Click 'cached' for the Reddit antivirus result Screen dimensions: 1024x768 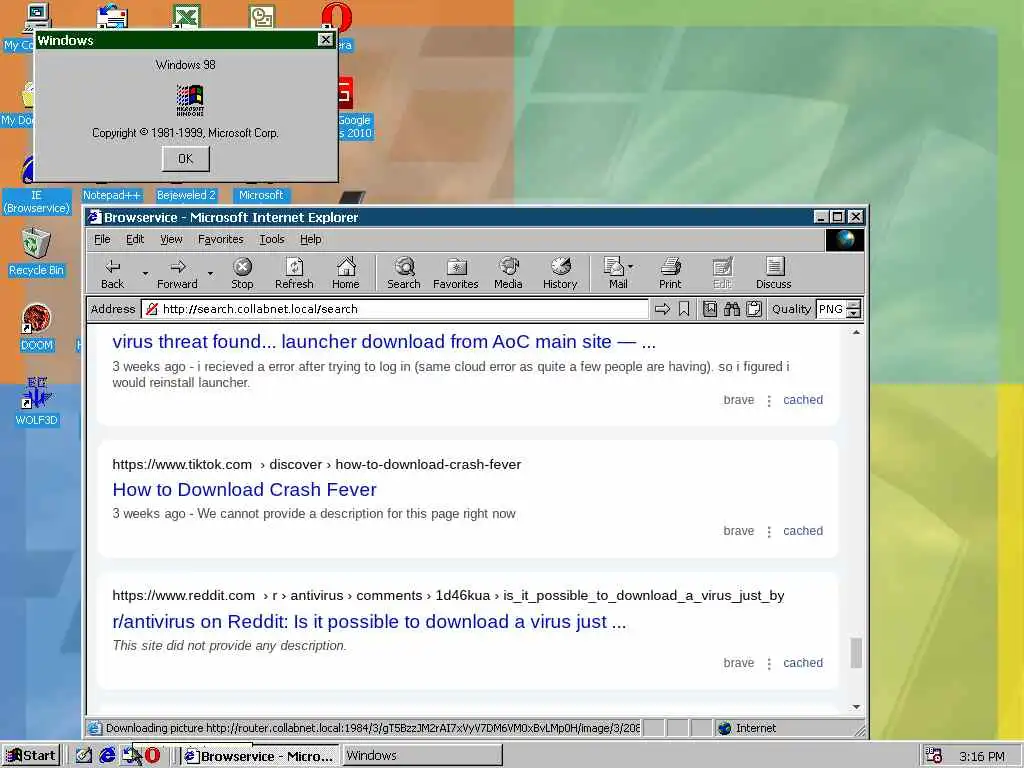click(x=803, y=663)
